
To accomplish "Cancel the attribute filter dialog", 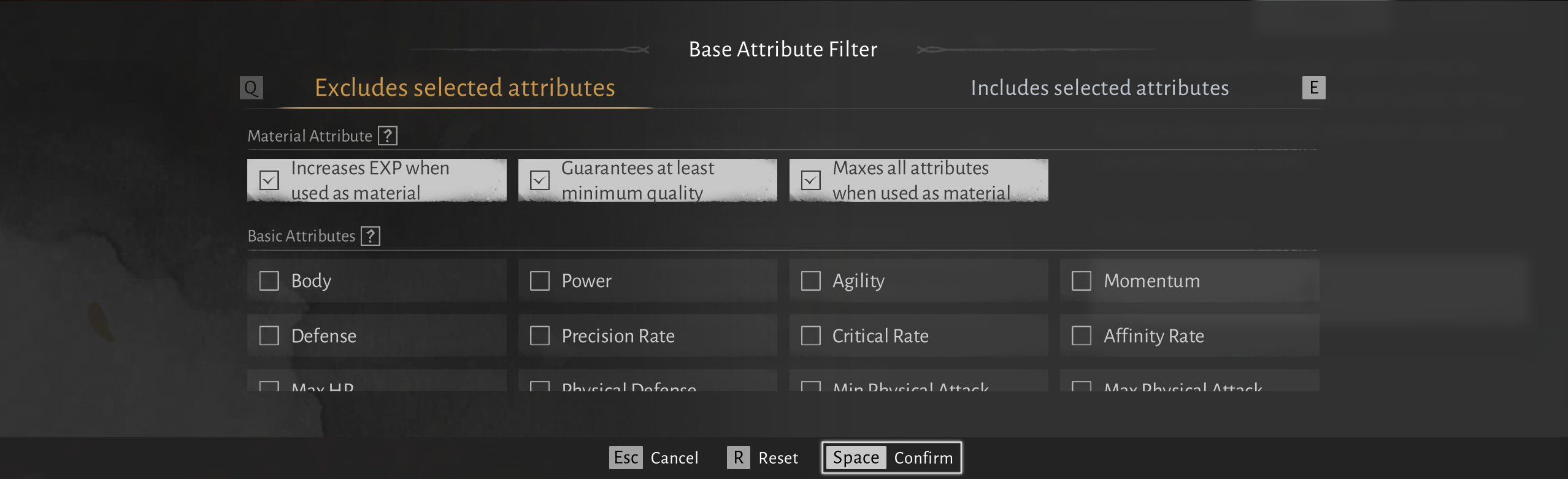I will tap(654, 458).
